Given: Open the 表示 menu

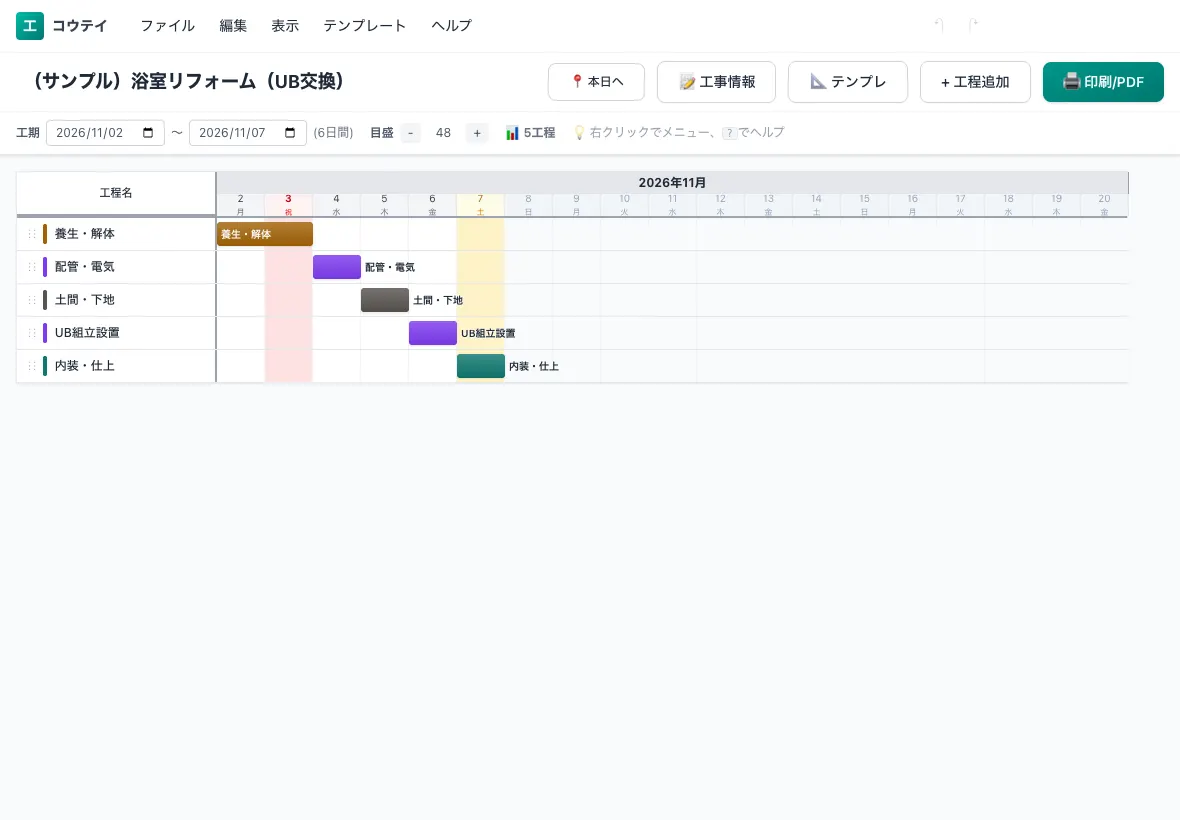Looking at the screenshot, I should [285, 26].
